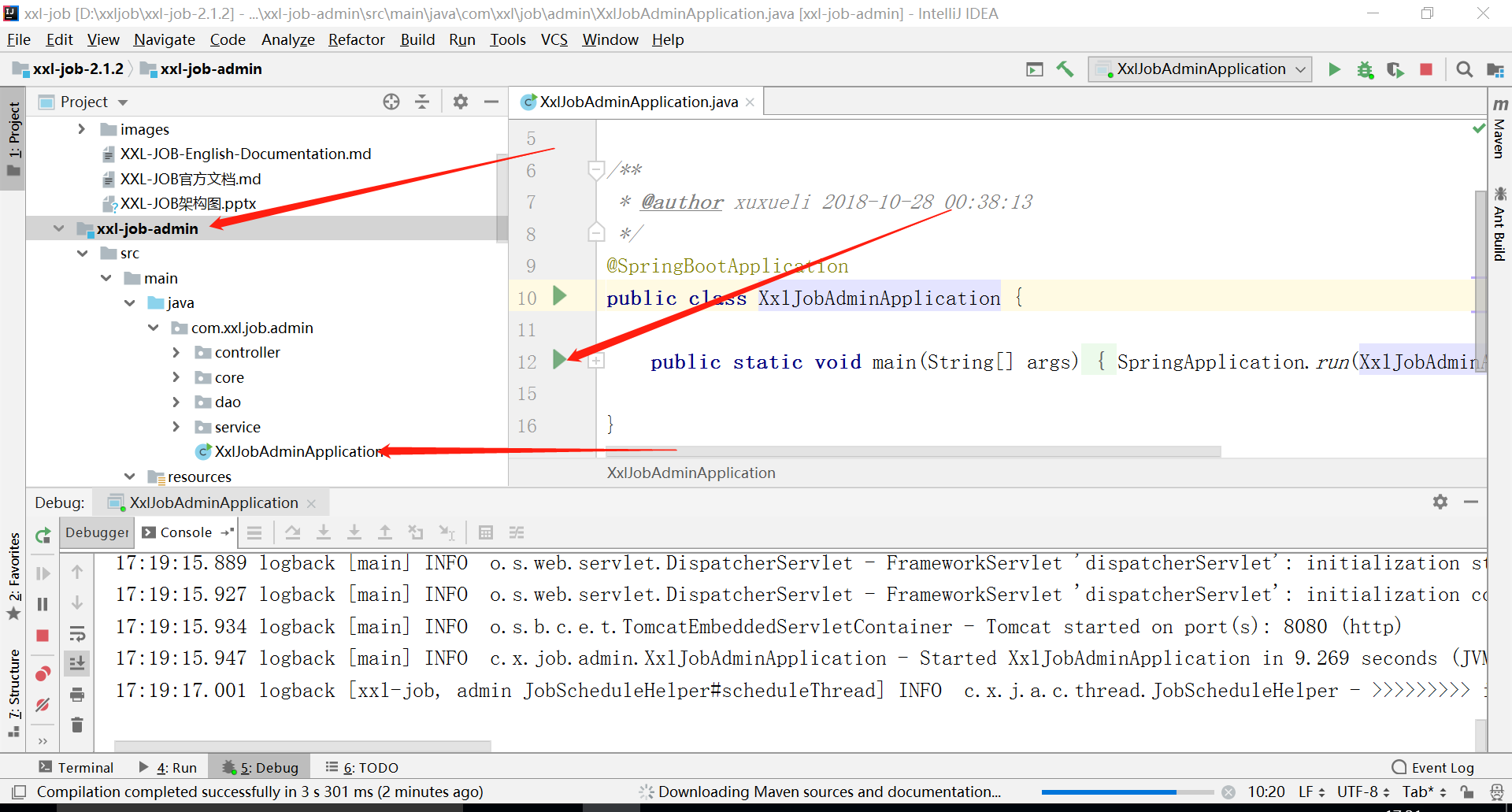Expand the folded main method body on line 12
Screen dimensions: 1512x812
(597, 362)
